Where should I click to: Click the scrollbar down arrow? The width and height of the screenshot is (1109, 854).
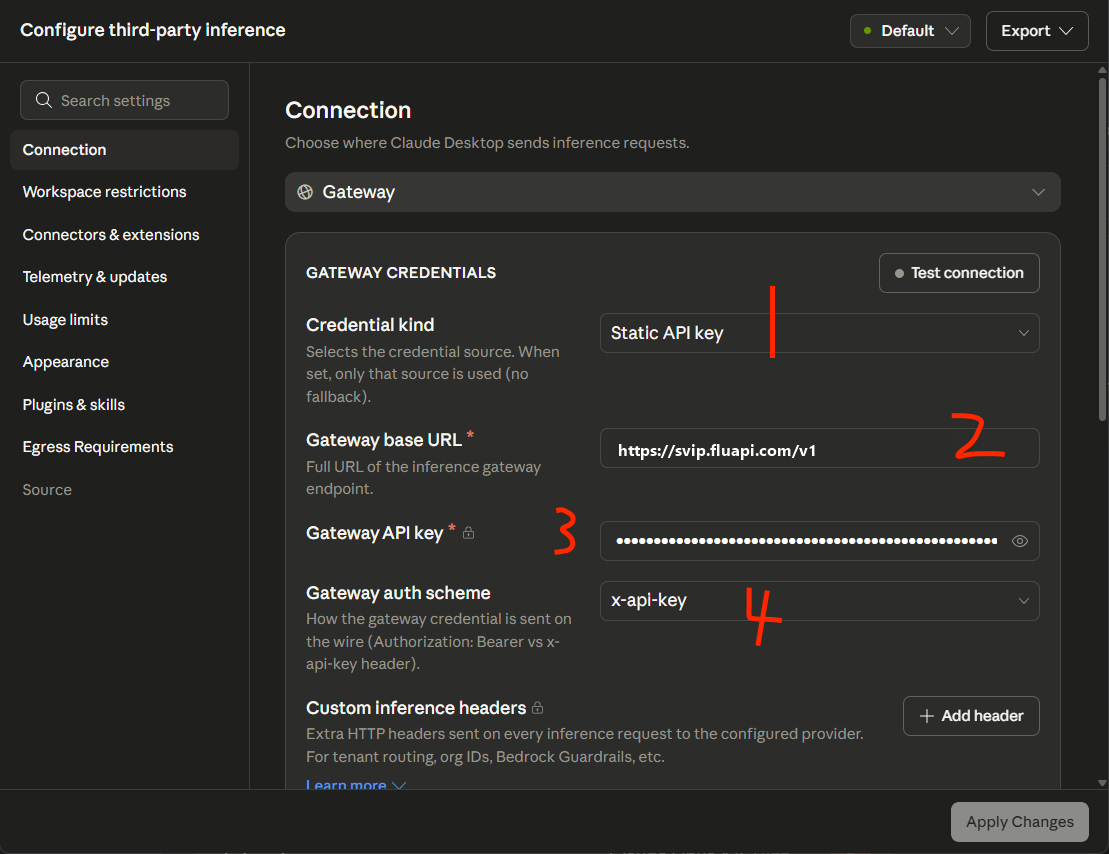click(x=1102, y=783)
